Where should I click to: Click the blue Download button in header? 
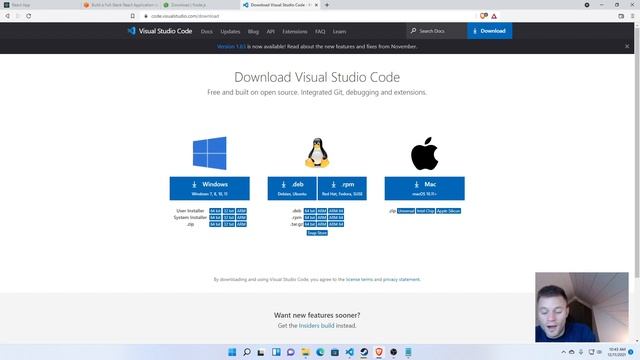coord(489,31)
